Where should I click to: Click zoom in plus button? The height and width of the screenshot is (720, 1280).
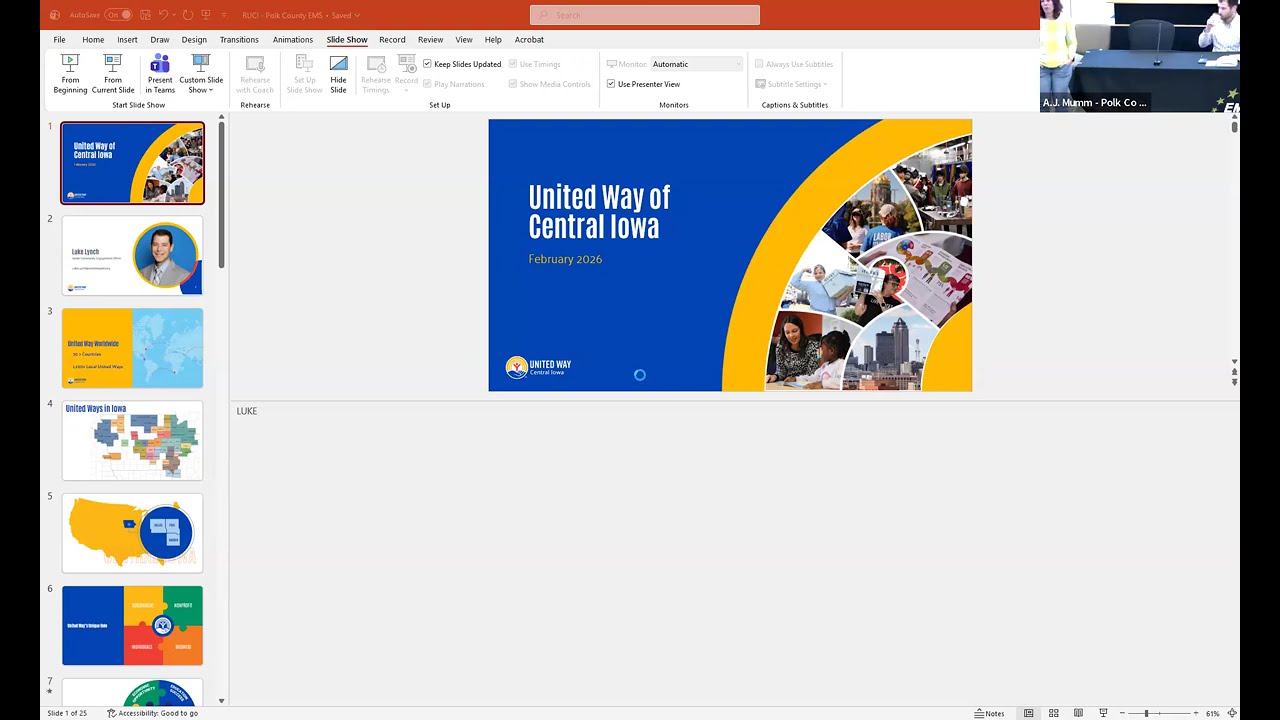[1196, 713]
